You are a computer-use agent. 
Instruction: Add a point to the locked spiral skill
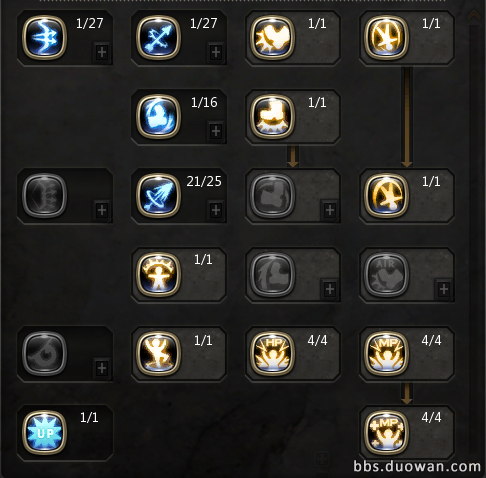point(102,368)
